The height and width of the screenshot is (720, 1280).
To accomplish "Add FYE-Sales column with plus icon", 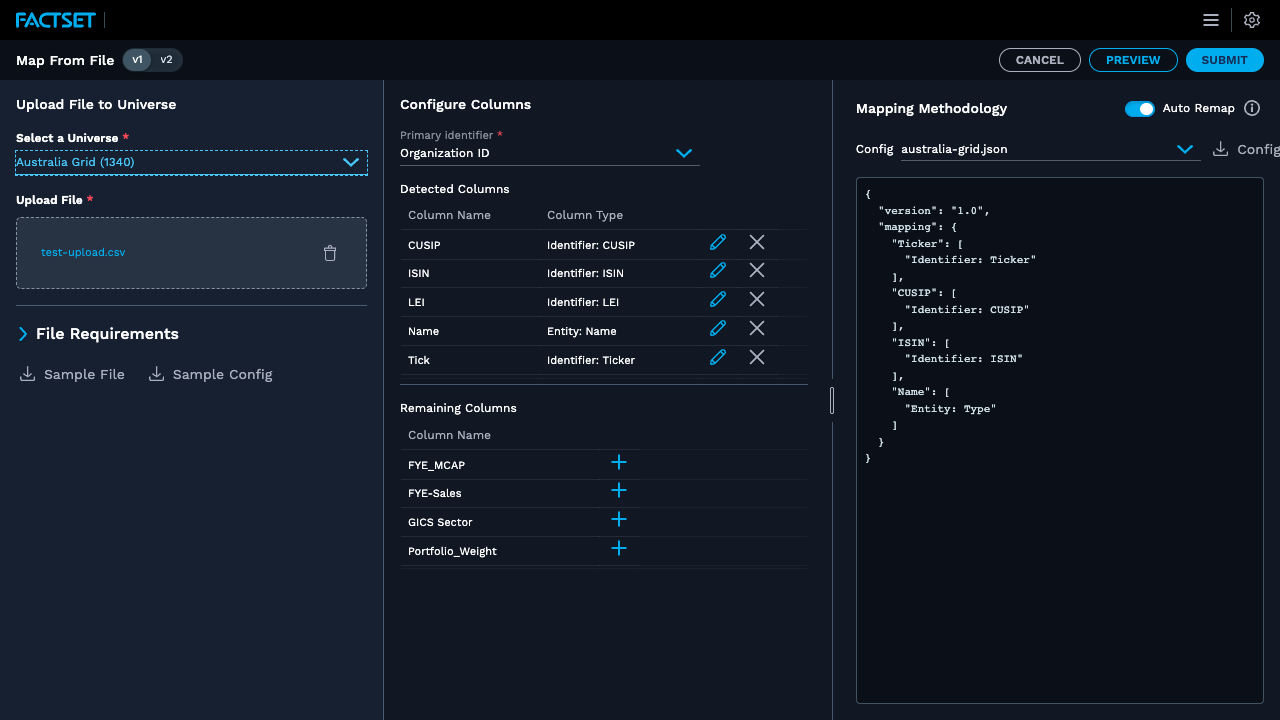I will (619, 490).
